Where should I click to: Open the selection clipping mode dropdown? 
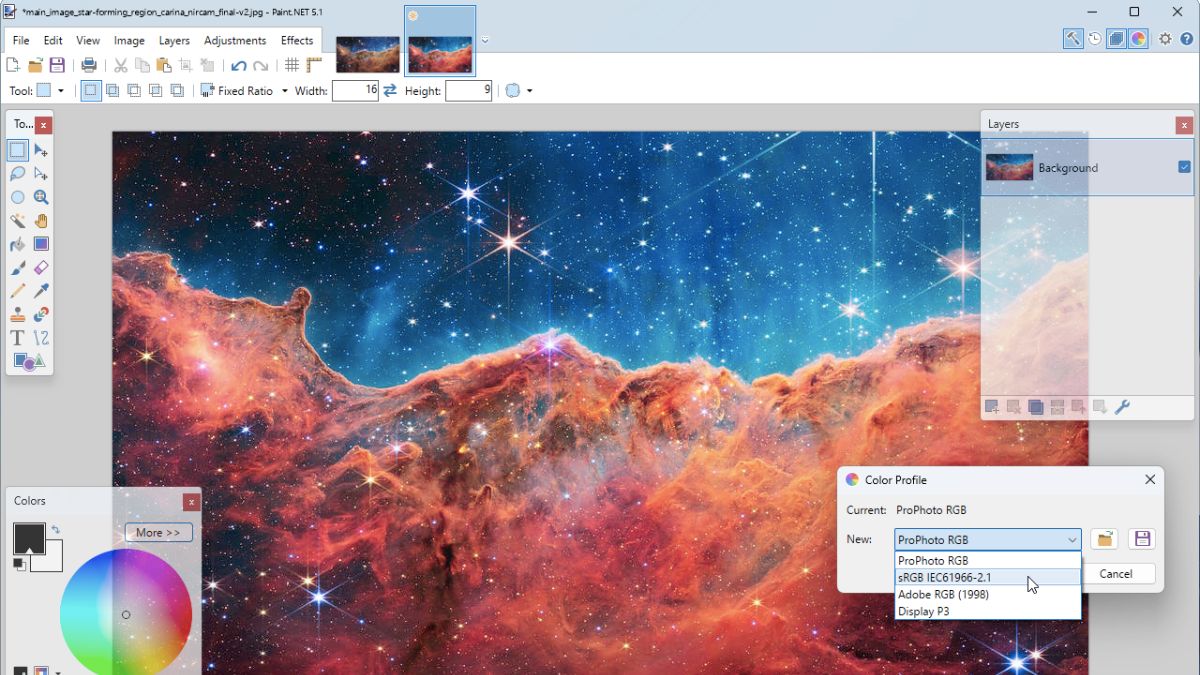519,90
